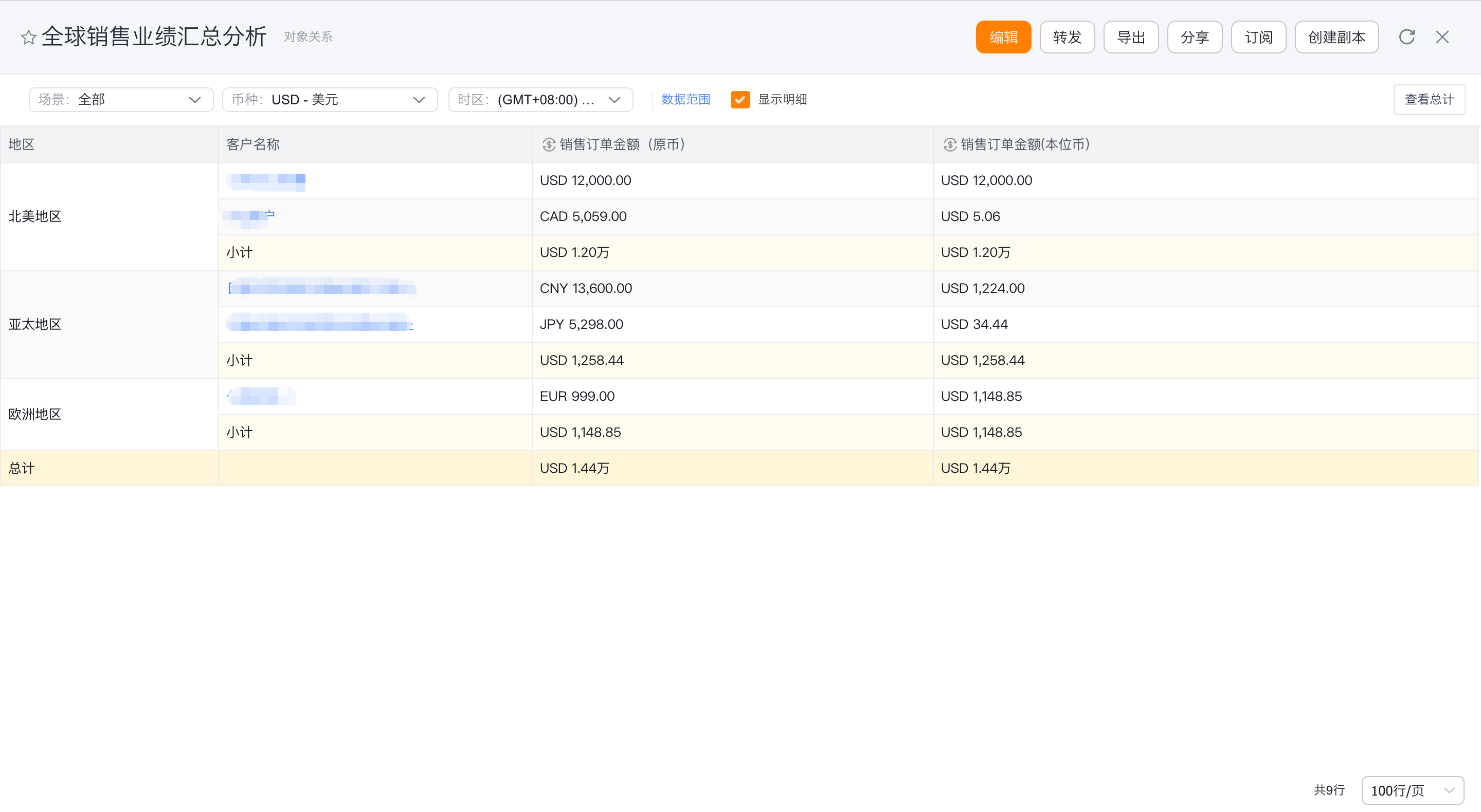Click 创建副本 to duplicate report

tap(1336, 38)
